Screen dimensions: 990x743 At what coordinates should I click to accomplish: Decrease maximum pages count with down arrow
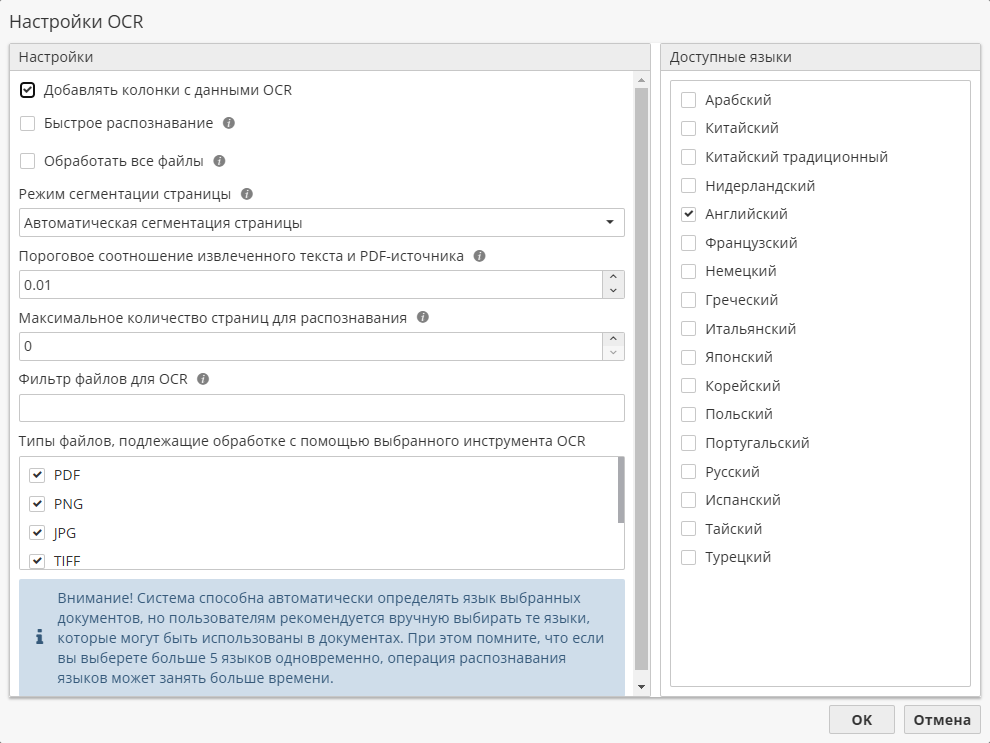point(613,353)
